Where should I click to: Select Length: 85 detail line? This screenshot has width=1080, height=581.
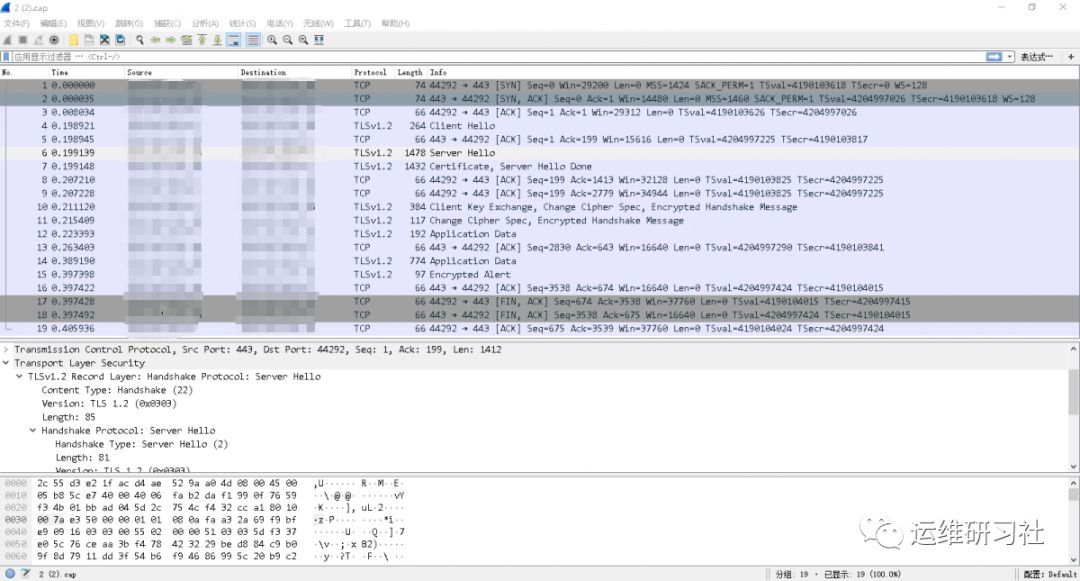(x=68, y=417)
